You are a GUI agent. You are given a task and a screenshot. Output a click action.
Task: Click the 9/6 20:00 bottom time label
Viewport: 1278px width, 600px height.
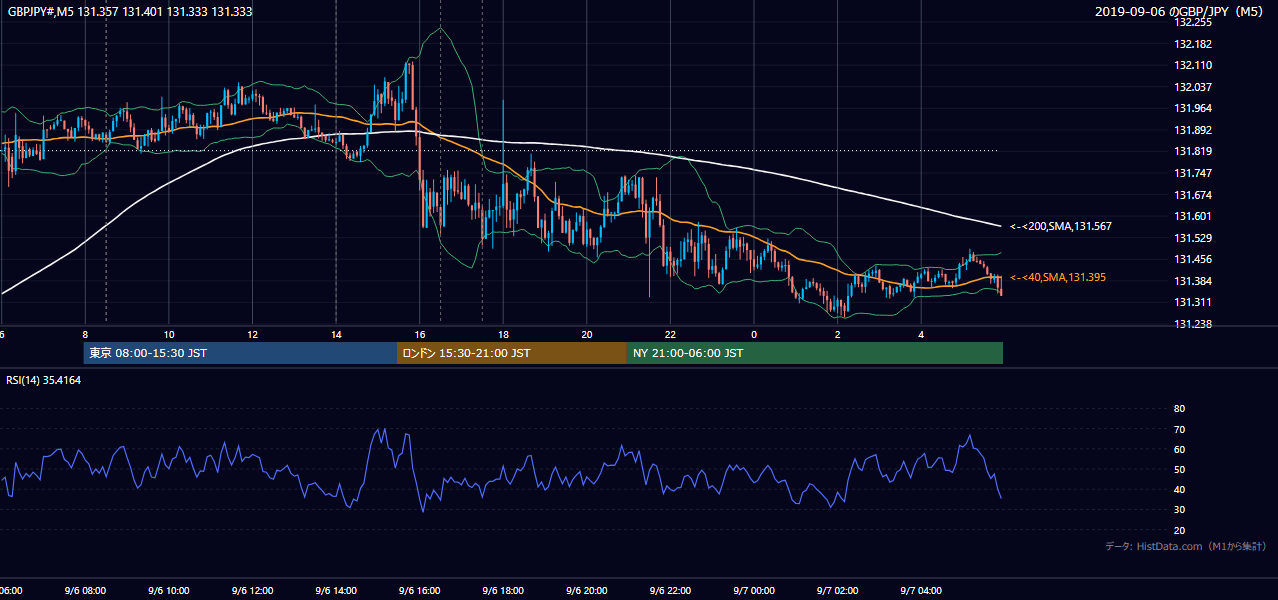pos(587,591)
